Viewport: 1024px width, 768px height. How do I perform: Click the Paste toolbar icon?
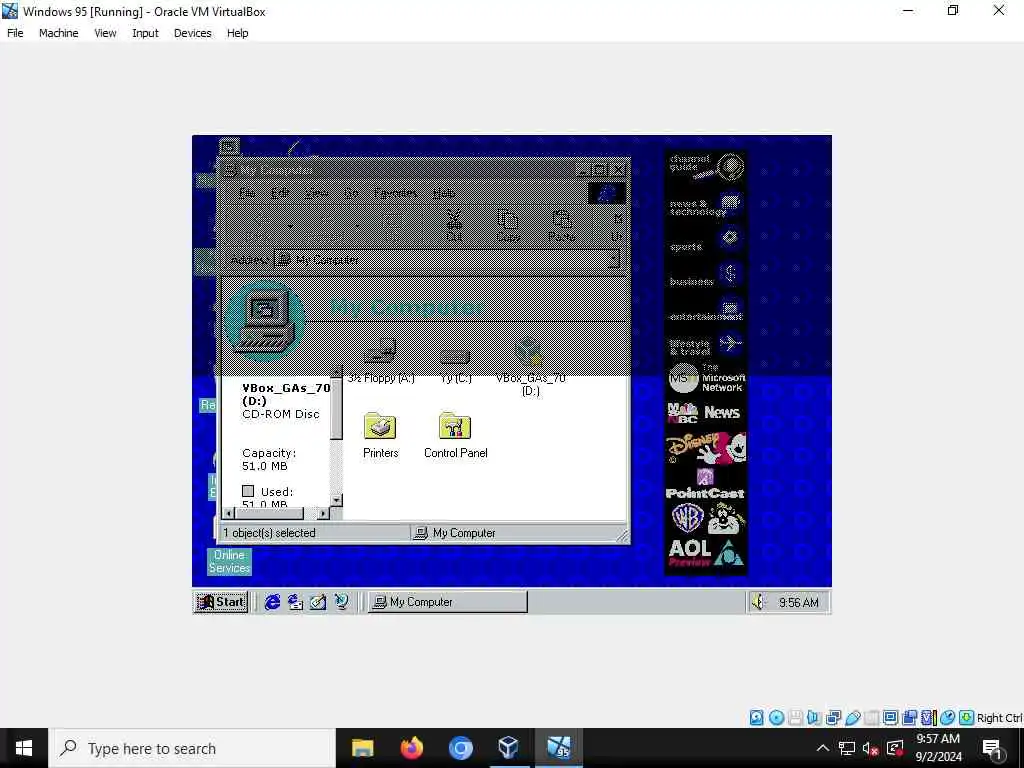[562, 225]
